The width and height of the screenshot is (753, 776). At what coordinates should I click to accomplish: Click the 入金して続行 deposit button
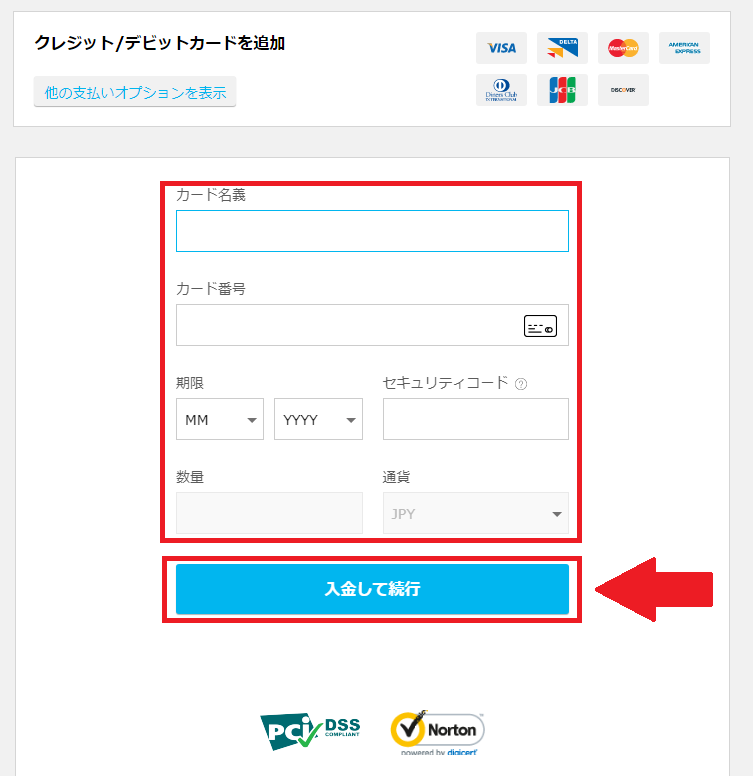click(372, 589)
